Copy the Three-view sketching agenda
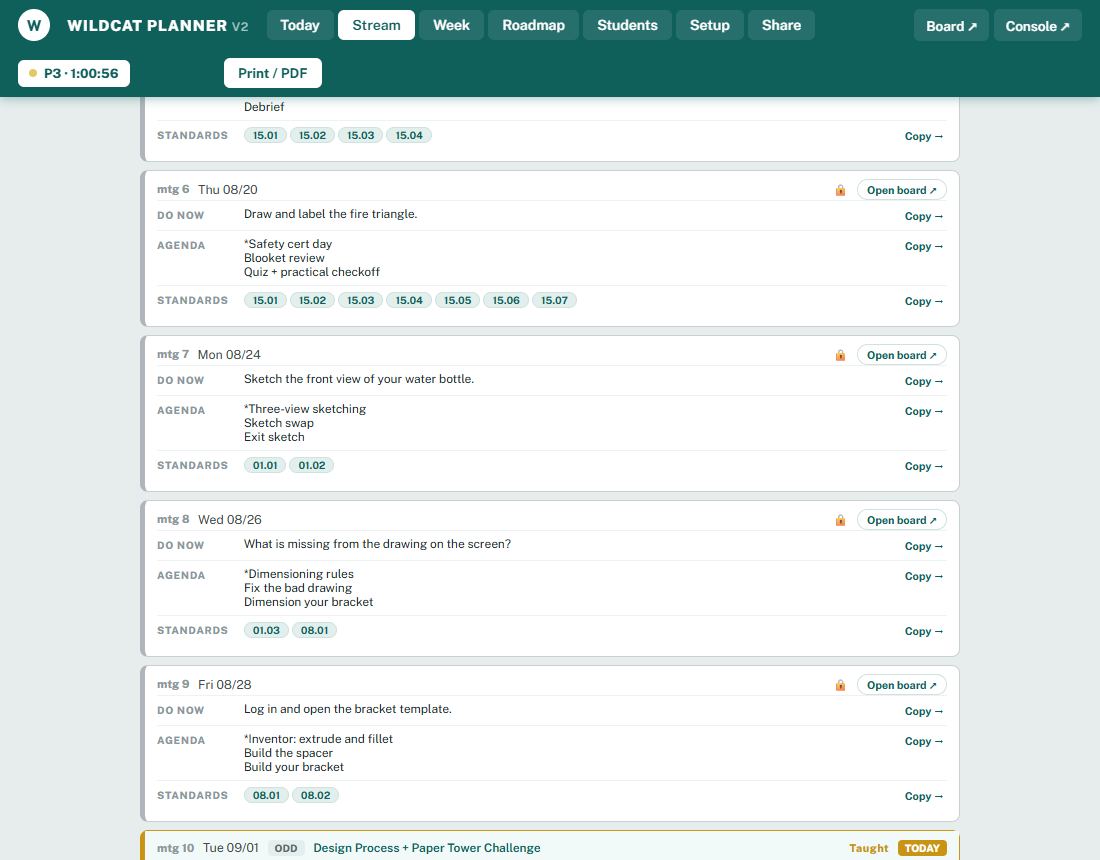Screen dimensions: 1100x860 [x=923, y=411]
